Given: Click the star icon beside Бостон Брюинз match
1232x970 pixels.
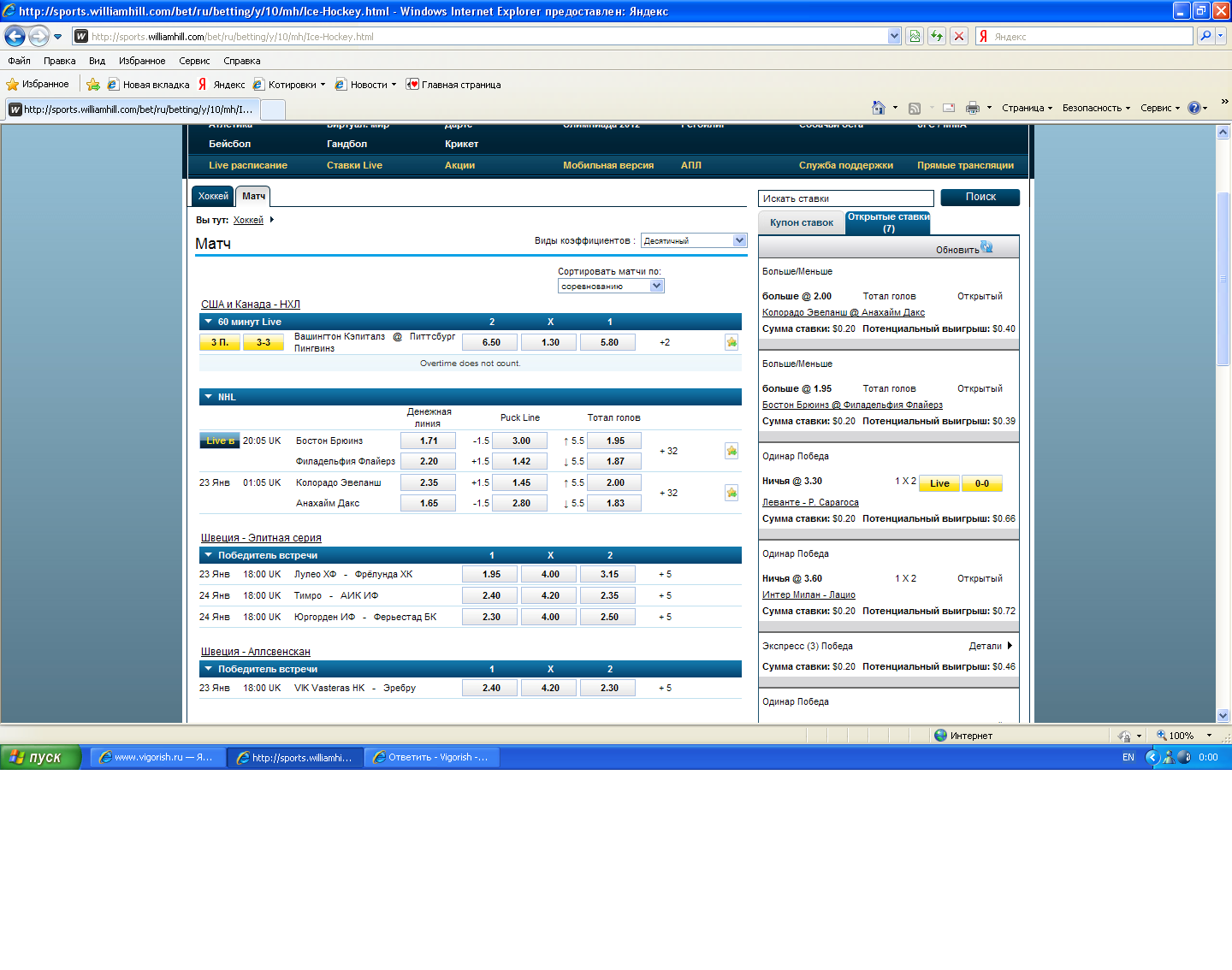Looking at the screenshot, I should [731, 451].
